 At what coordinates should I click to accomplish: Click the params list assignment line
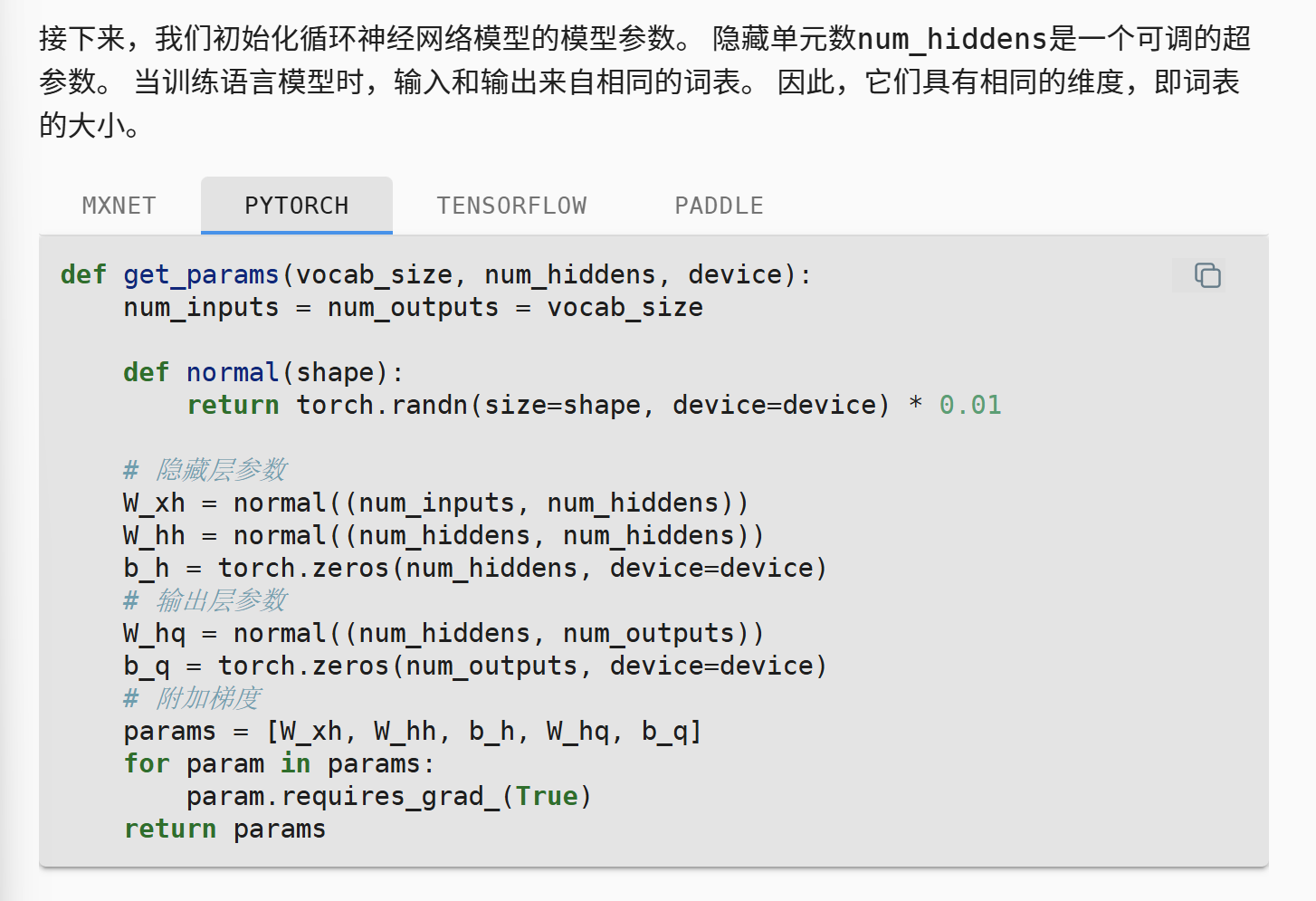(x=413, y=731)
